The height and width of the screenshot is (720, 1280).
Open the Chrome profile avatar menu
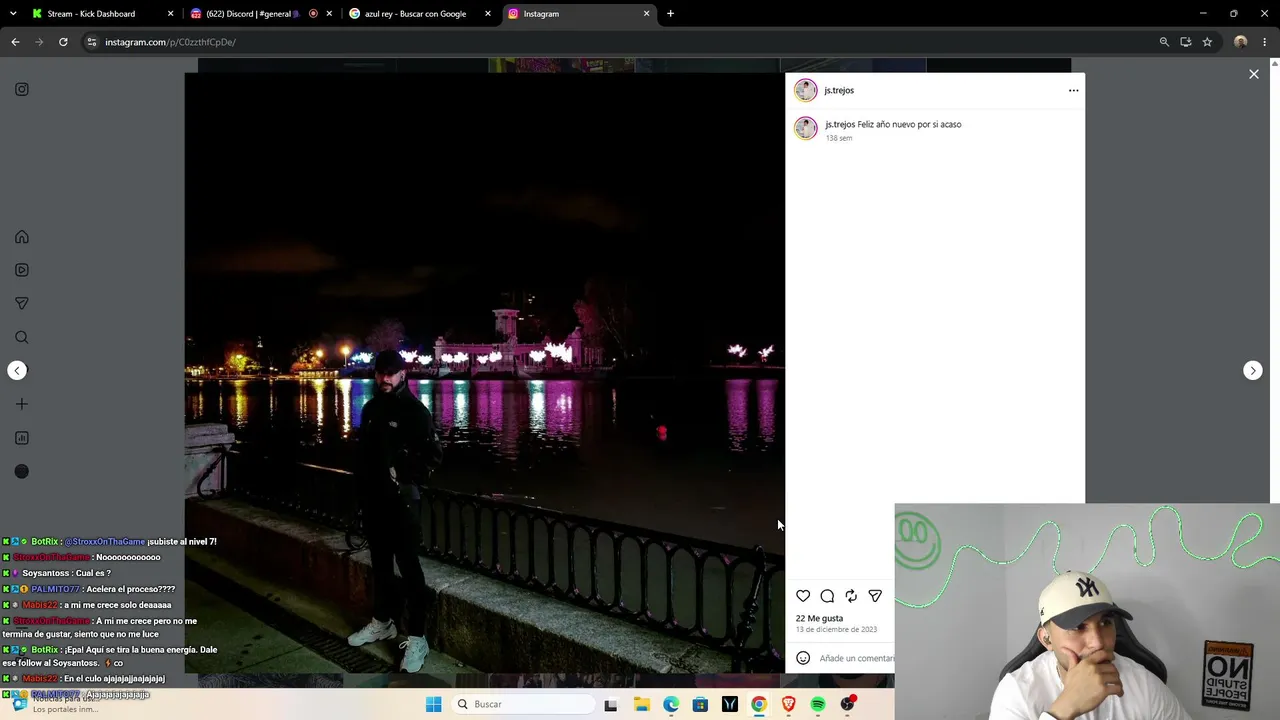pyautogui.click(x=1241, y=42)
